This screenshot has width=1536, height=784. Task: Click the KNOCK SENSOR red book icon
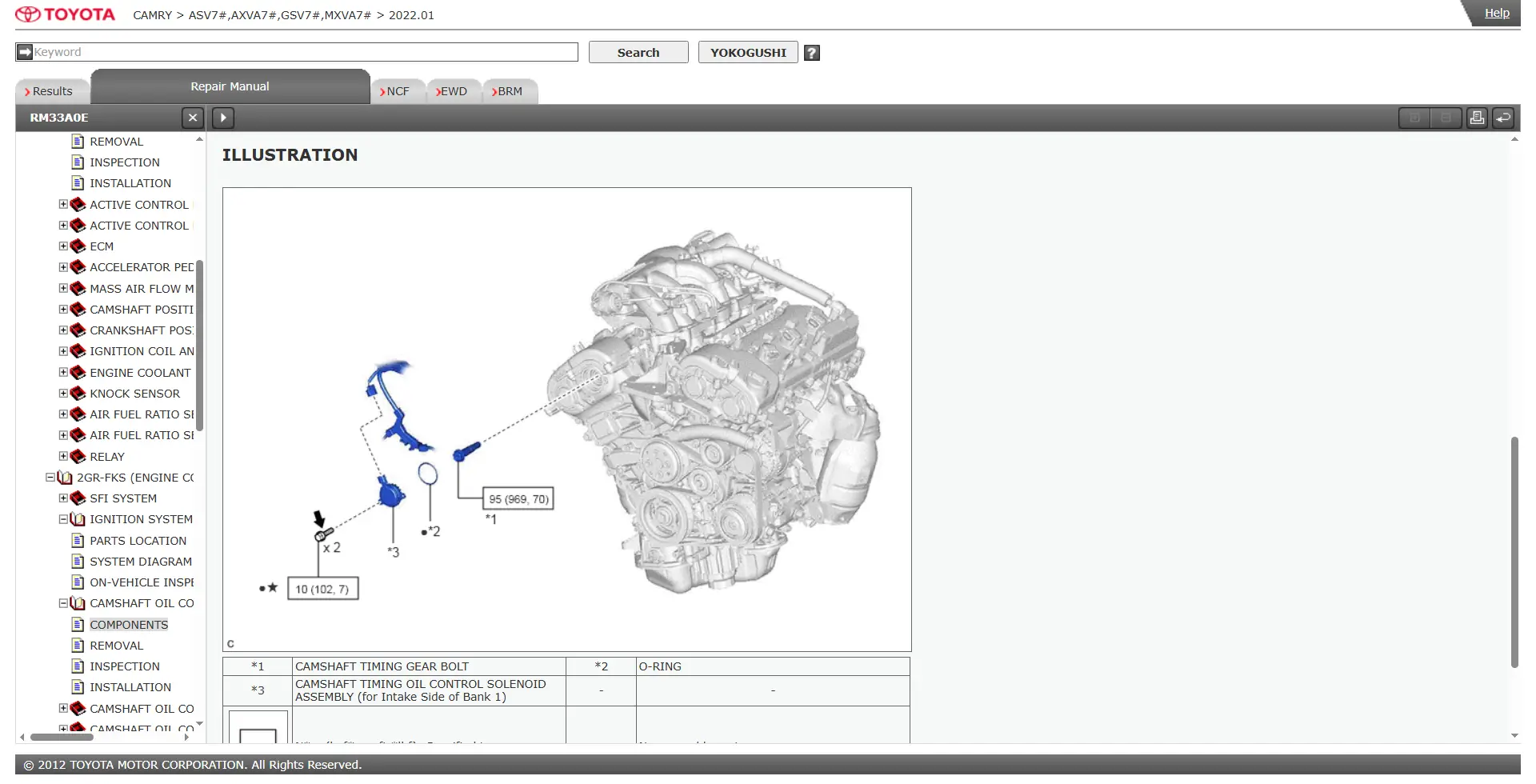pos(78,394)
